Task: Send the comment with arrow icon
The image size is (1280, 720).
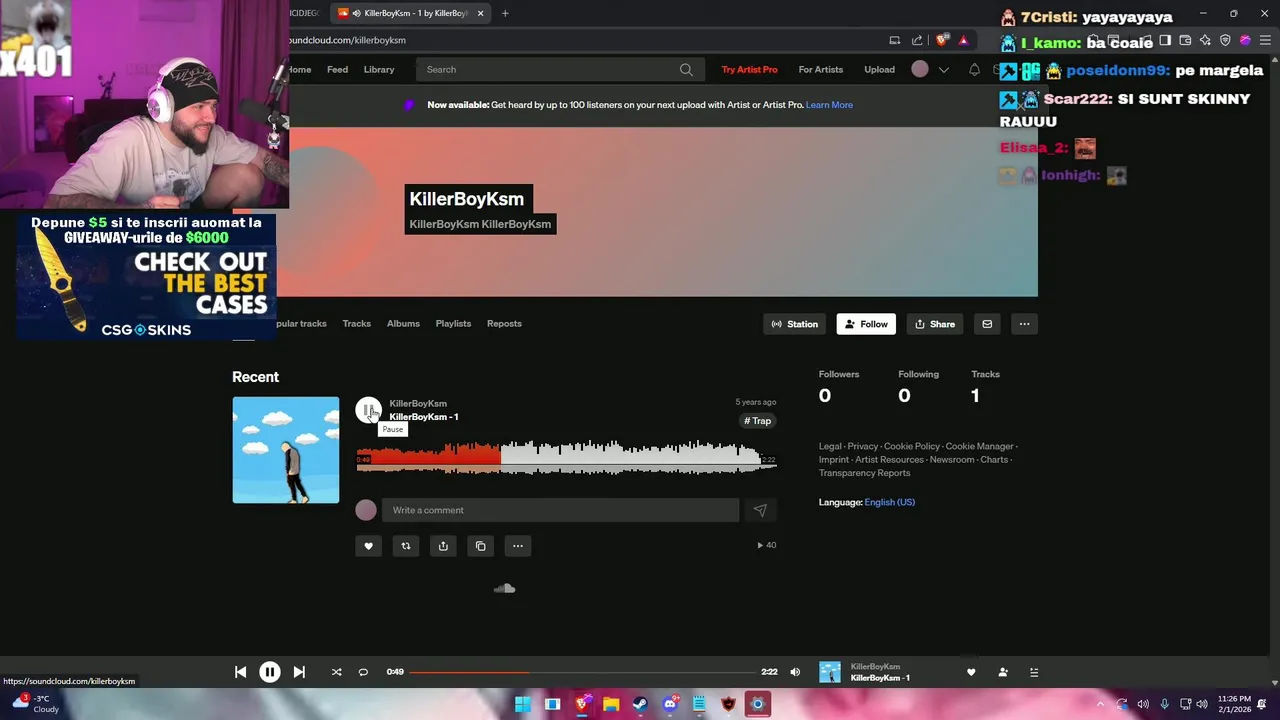Action: (760, 510)
